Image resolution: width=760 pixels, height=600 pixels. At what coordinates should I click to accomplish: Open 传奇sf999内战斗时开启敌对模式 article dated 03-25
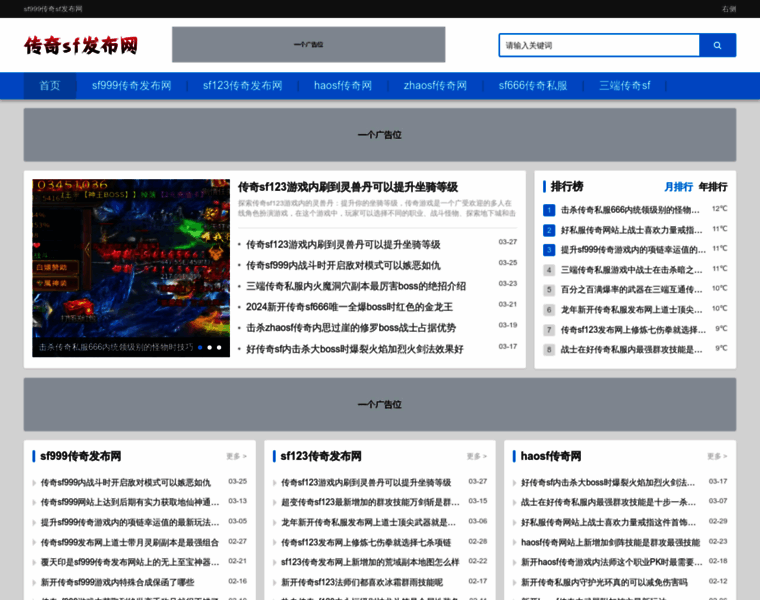click(x=343, y=266)
